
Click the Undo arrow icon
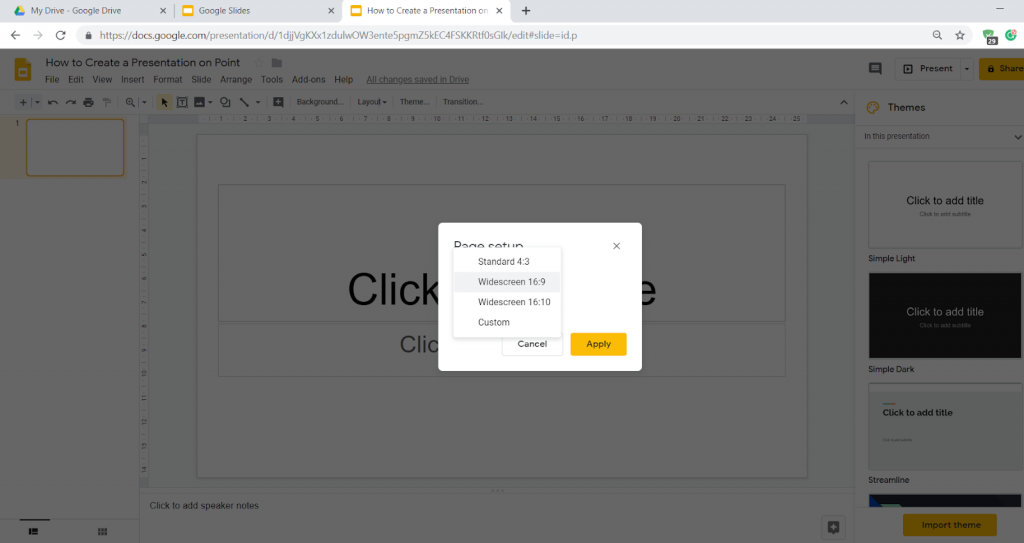(52, 102)
